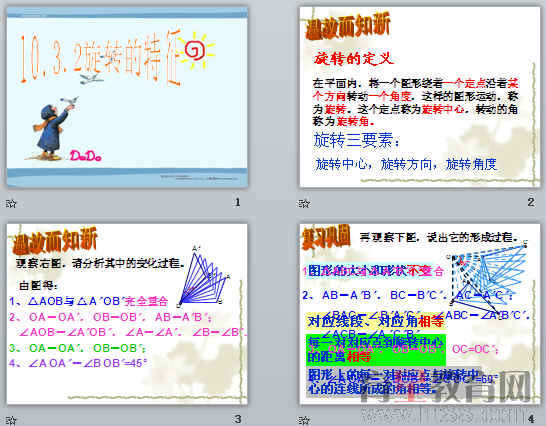Click slide number 1 label
The image size is (546, 426).
pos(237,202)
